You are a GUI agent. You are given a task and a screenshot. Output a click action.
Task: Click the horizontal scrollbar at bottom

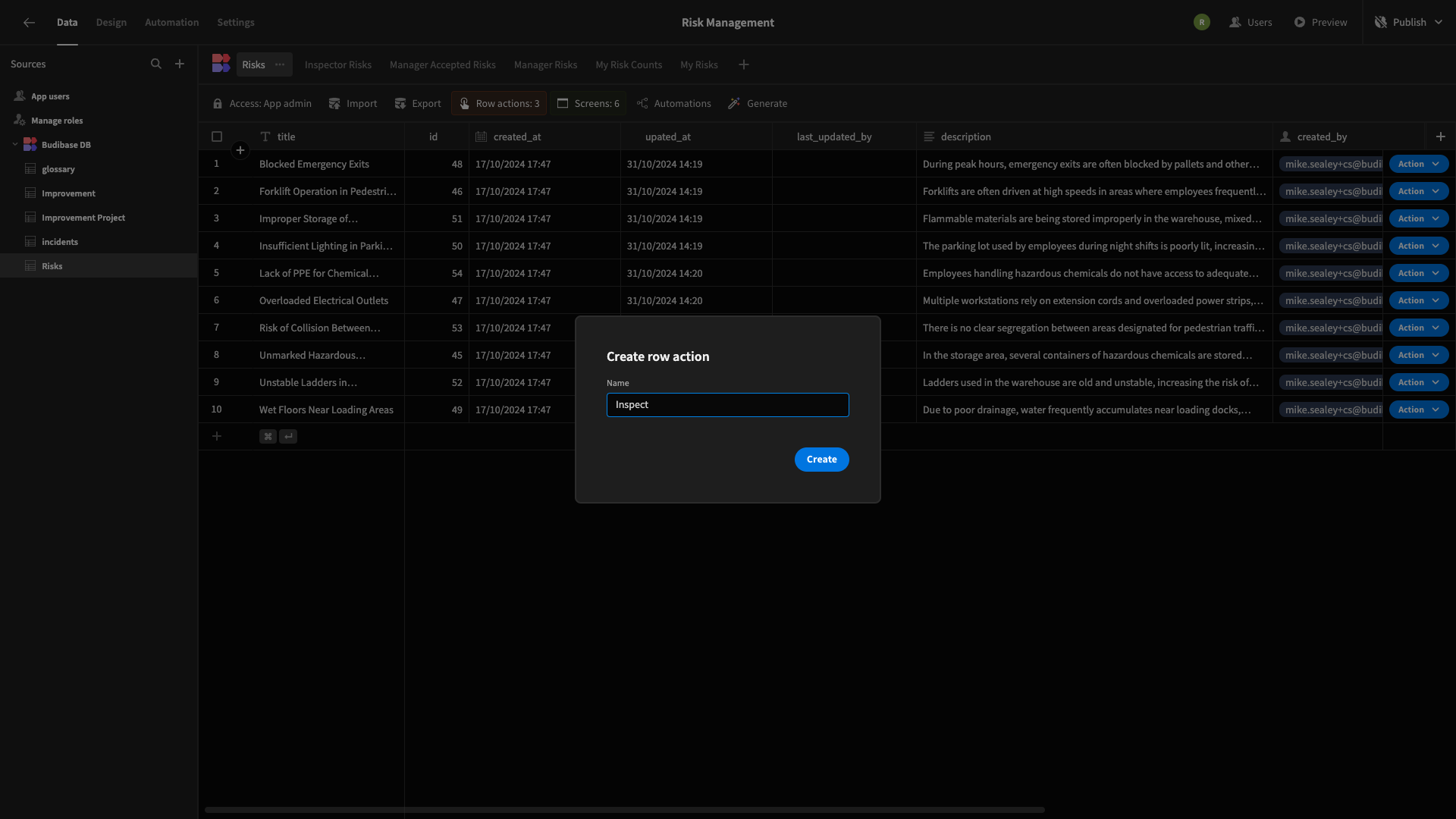625,810
